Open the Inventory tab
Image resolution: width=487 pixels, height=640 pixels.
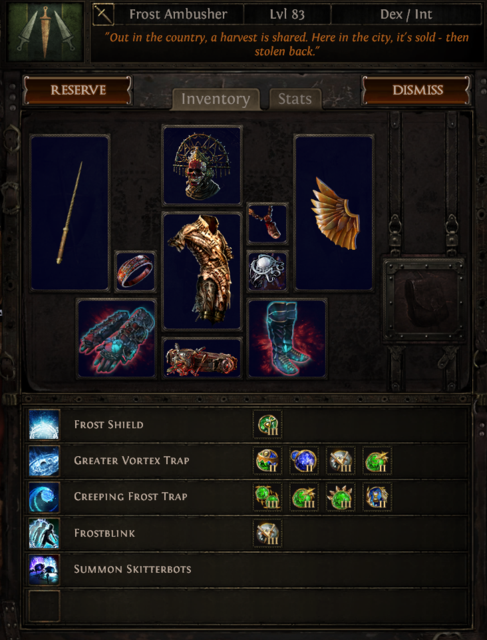216,99
